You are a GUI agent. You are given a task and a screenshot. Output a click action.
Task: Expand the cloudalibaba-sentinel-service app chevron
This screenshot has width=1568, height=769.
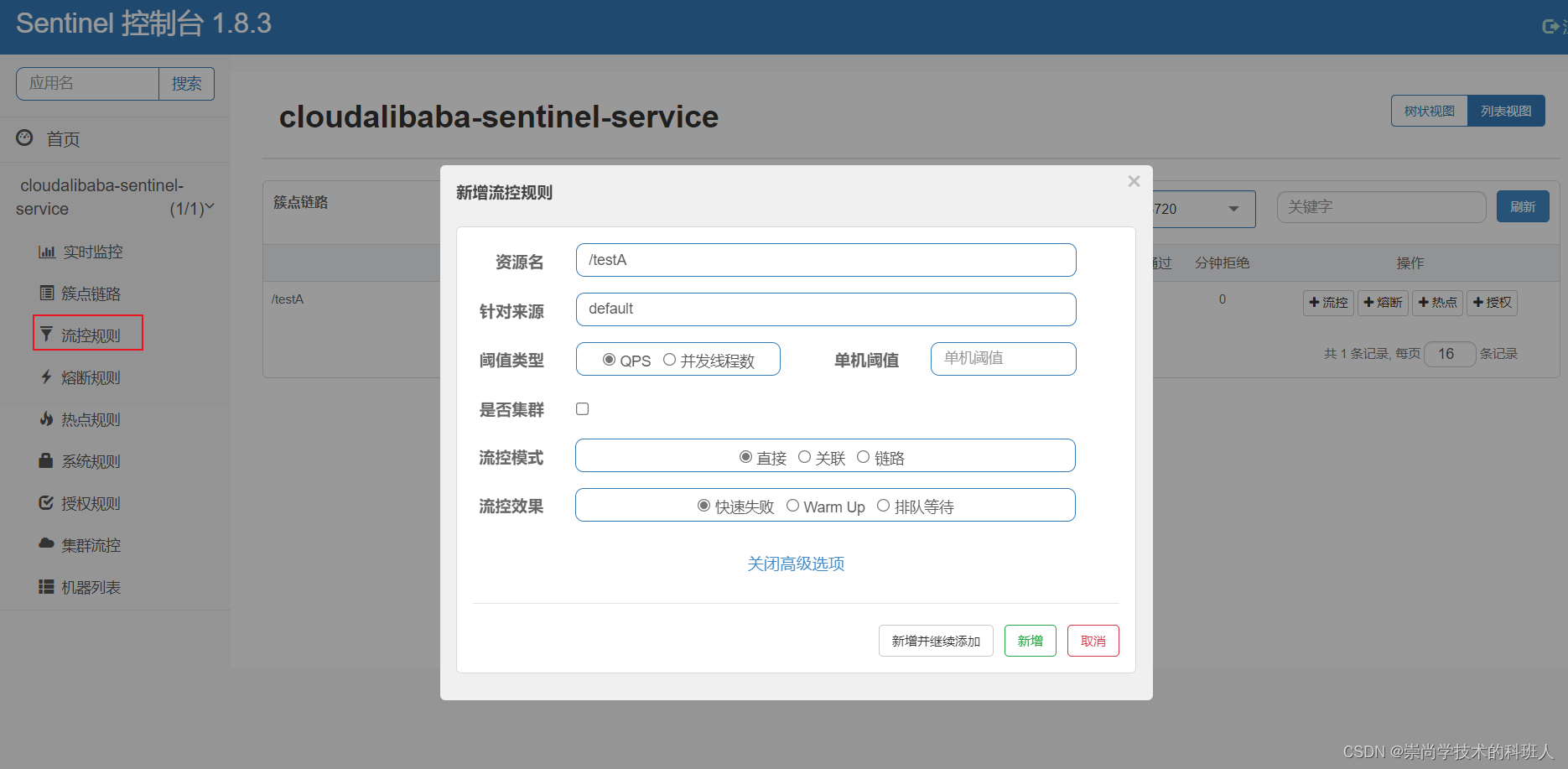click(210, 207)
